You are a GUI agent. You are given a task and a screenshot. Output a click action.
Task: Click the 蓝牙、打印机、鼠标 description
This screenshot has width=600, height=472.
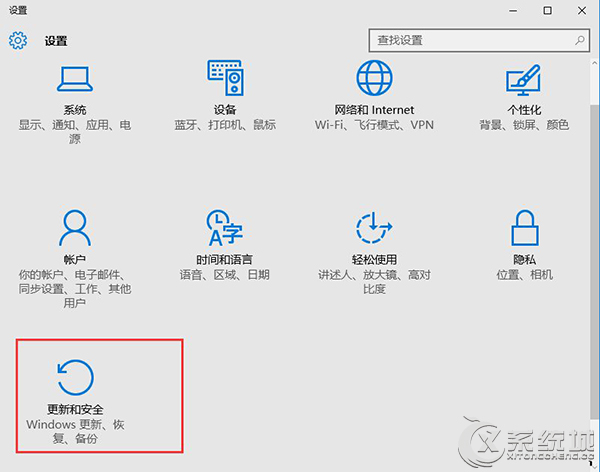[225, 125]
